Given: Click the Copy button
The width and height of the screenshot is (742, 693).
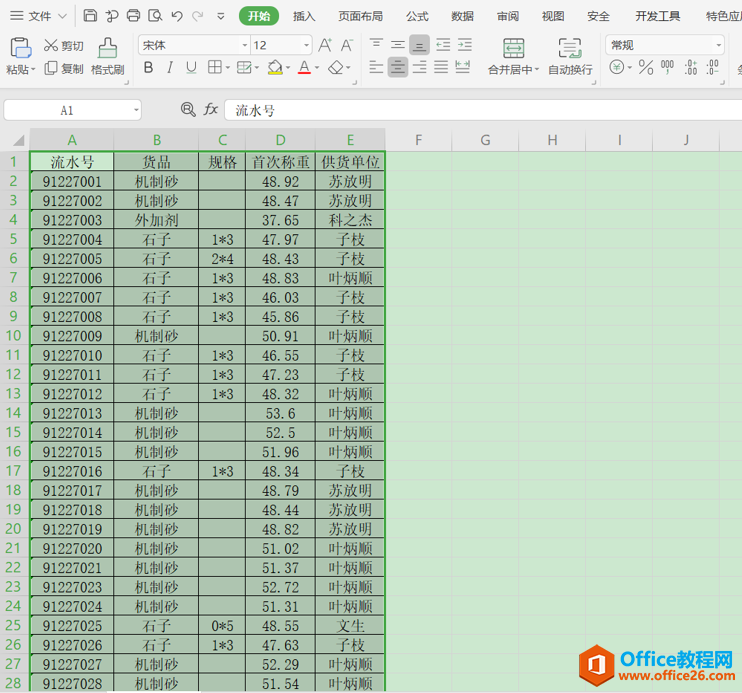Looking at the screenshot, I should point(63,69).
